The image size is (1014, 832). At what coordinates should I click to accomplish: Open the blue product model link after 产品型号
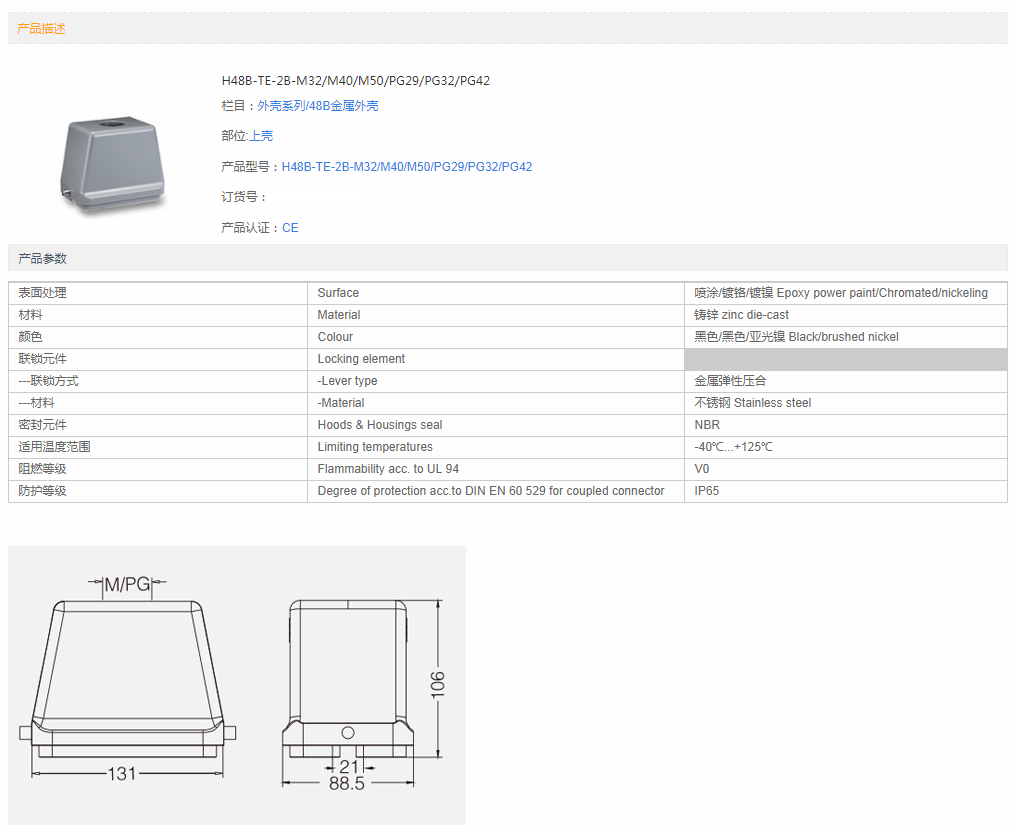click(407, 167)
